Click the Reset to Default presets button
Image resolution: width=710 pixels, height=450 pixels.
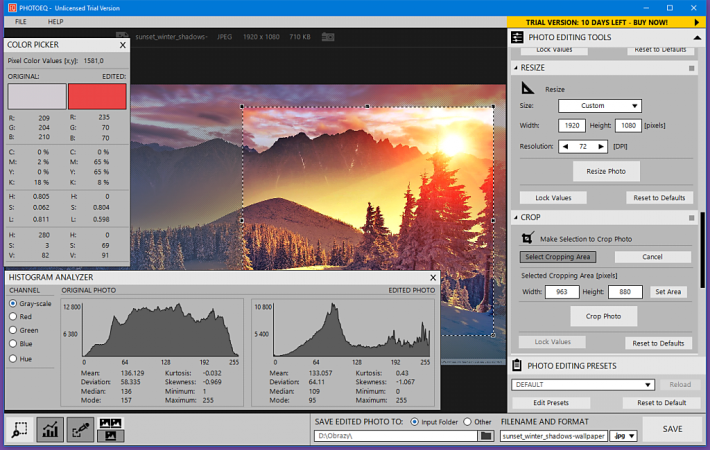(x=661, y=402)
